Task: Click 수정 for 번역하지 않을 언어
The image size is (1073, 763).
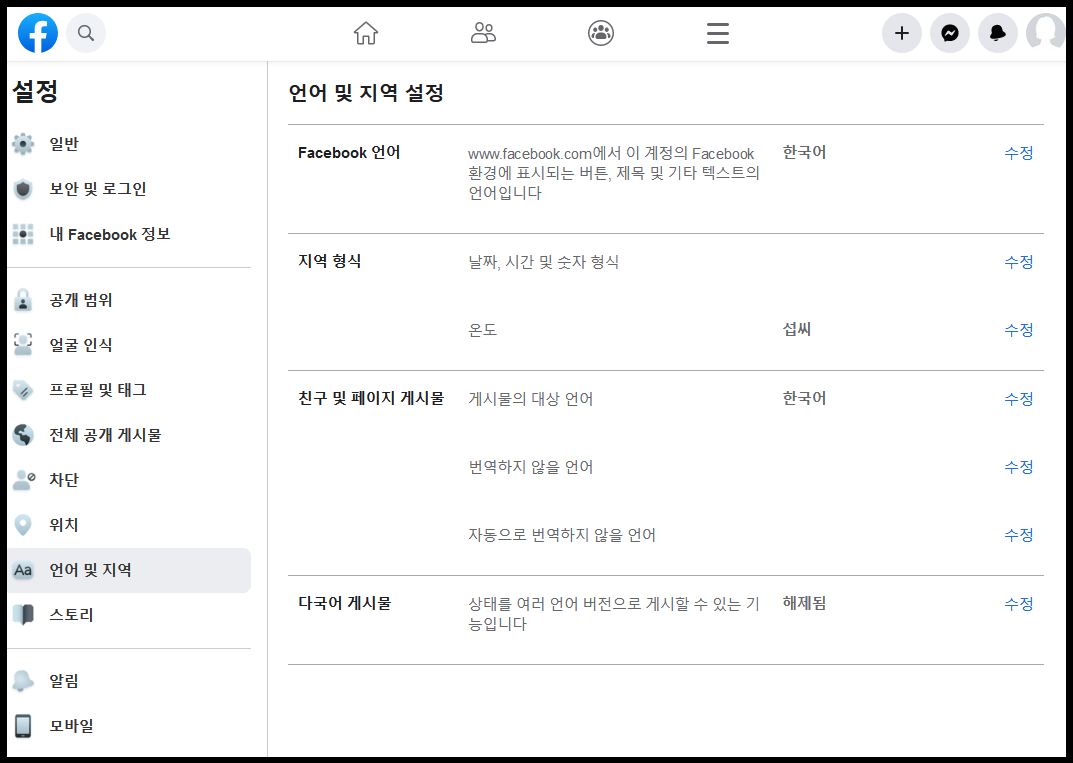Action: (x=1018, y=467)
